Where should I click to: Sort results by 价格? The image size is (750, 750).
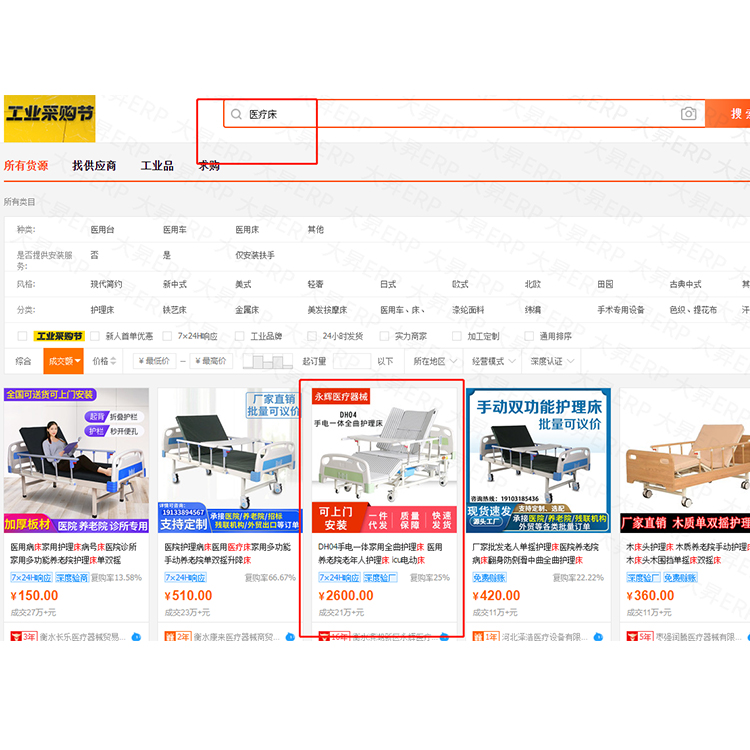104,361
